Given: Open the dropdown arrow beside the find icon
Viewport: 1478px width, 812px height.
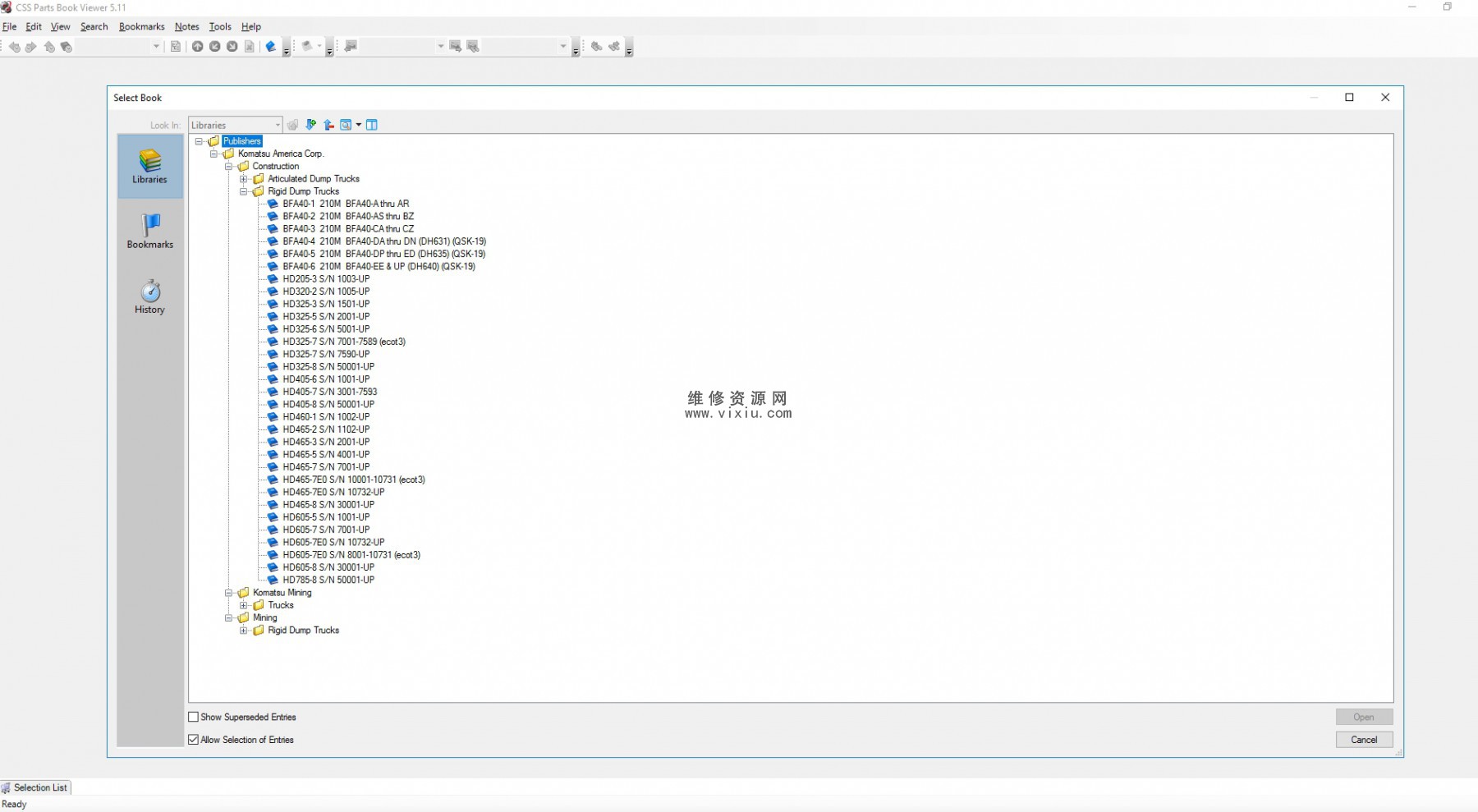Looking at the screenshot, I should 359,125.
